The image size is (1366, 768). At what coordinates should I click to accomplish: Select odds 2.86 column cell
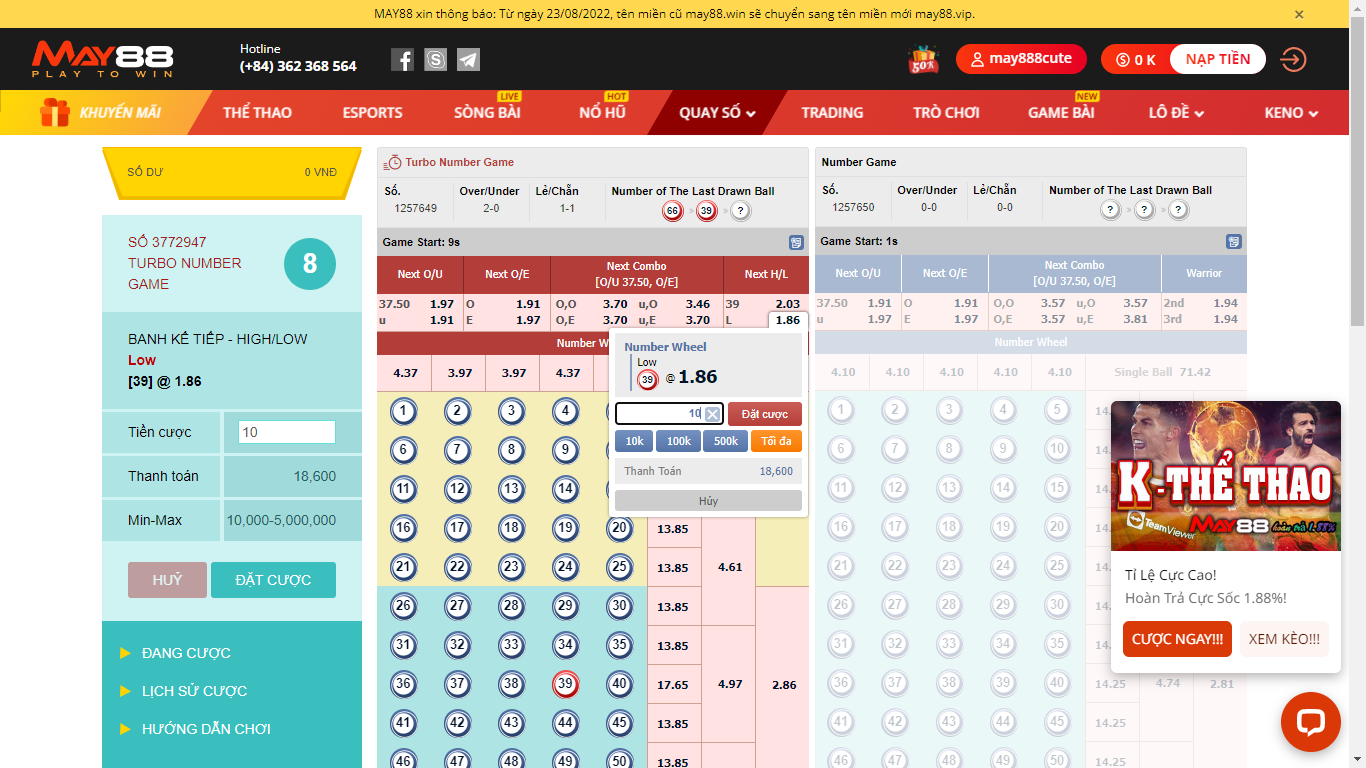(x=784, y=685)
